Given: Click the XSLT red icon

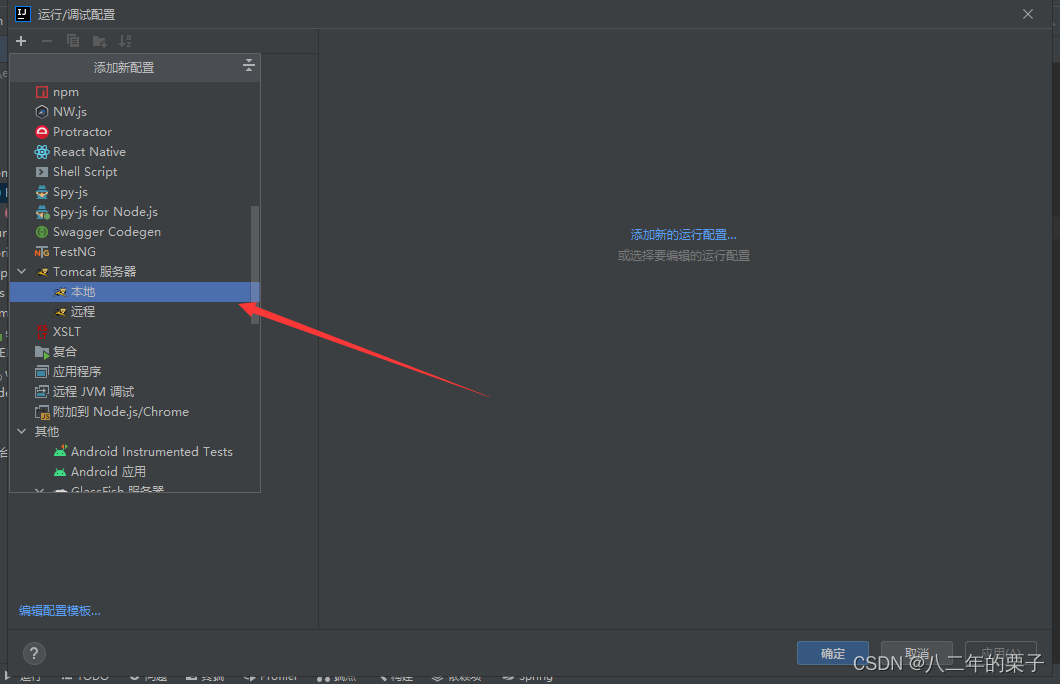Looking at the screenshot, I should 42,332.
